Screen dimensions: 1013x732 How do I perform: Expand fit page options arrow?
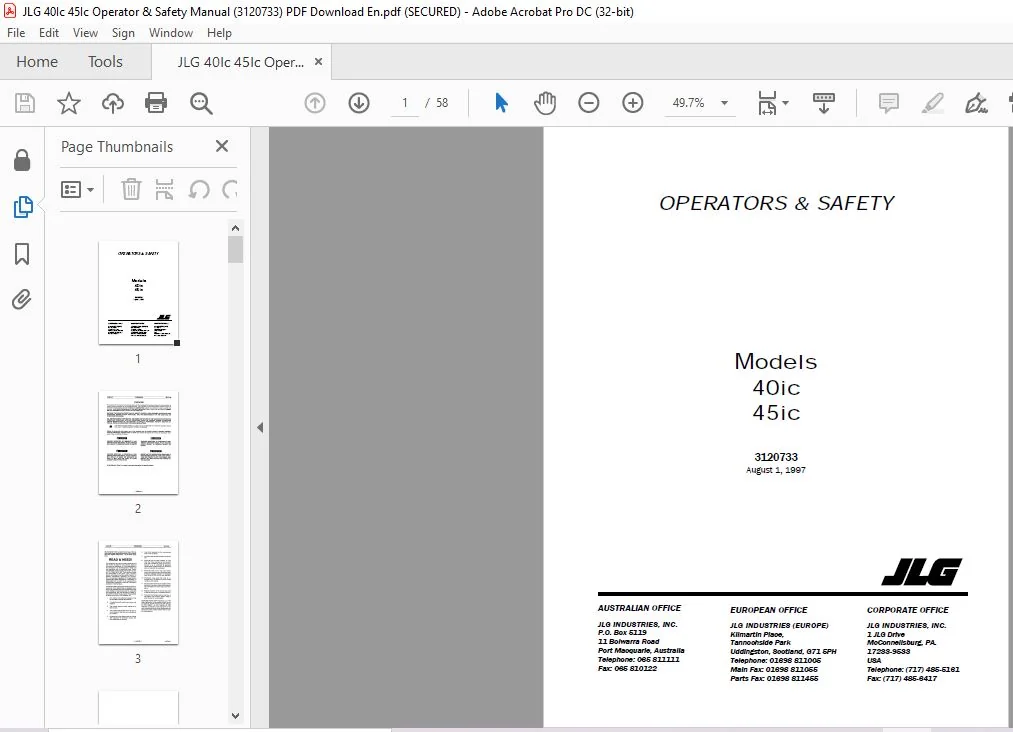785,103
